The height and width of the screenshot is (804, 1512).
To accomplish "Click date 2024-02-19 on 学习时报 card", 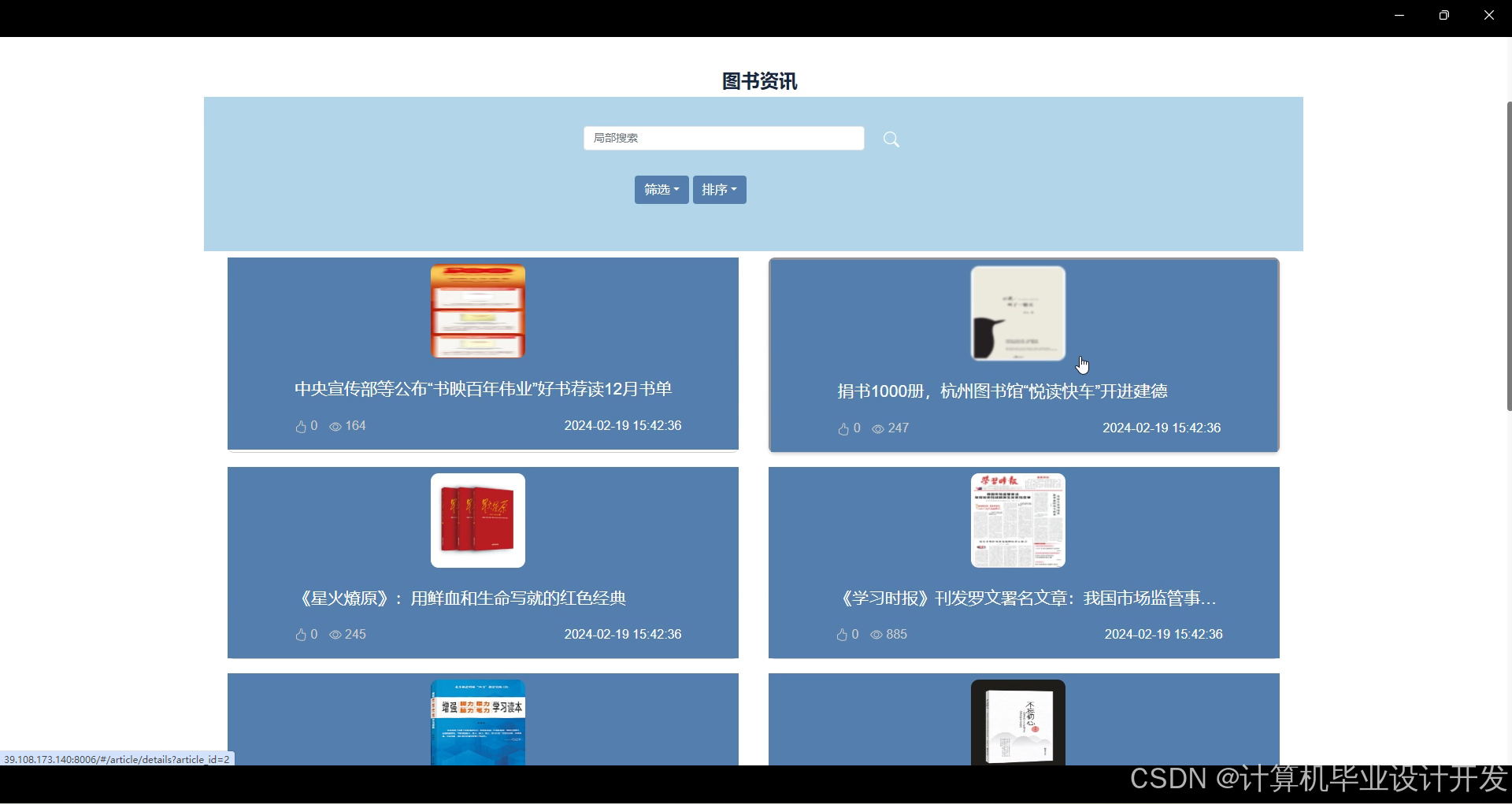I will coord(1164,635).
